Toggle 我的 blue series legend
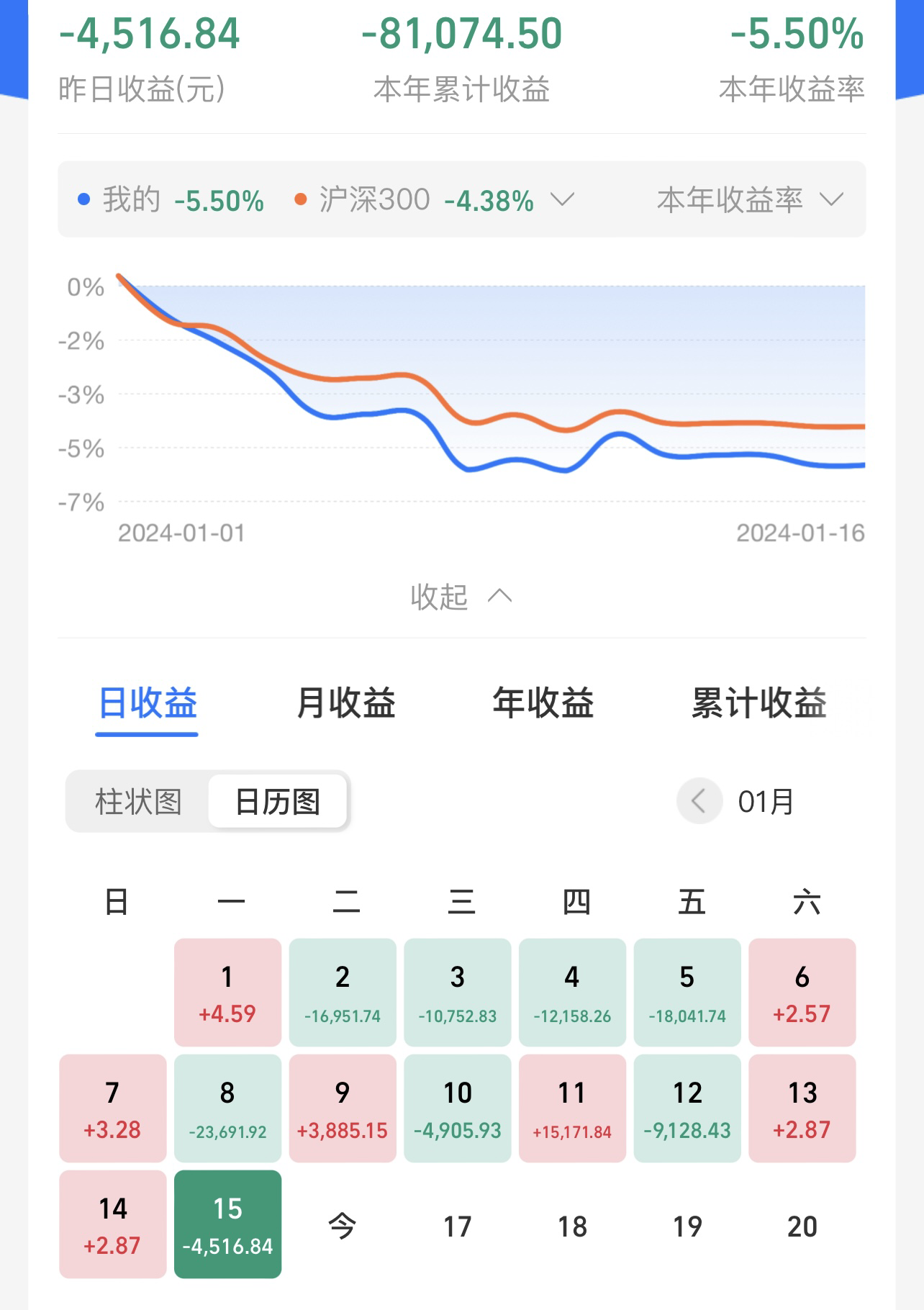924x1310 pixels. 171,199
